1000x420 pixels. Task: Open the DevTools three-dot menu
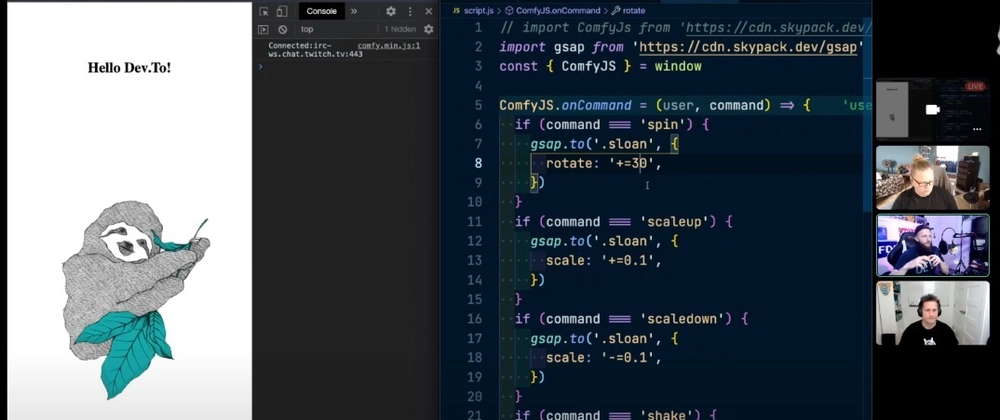tap(410, 11)
